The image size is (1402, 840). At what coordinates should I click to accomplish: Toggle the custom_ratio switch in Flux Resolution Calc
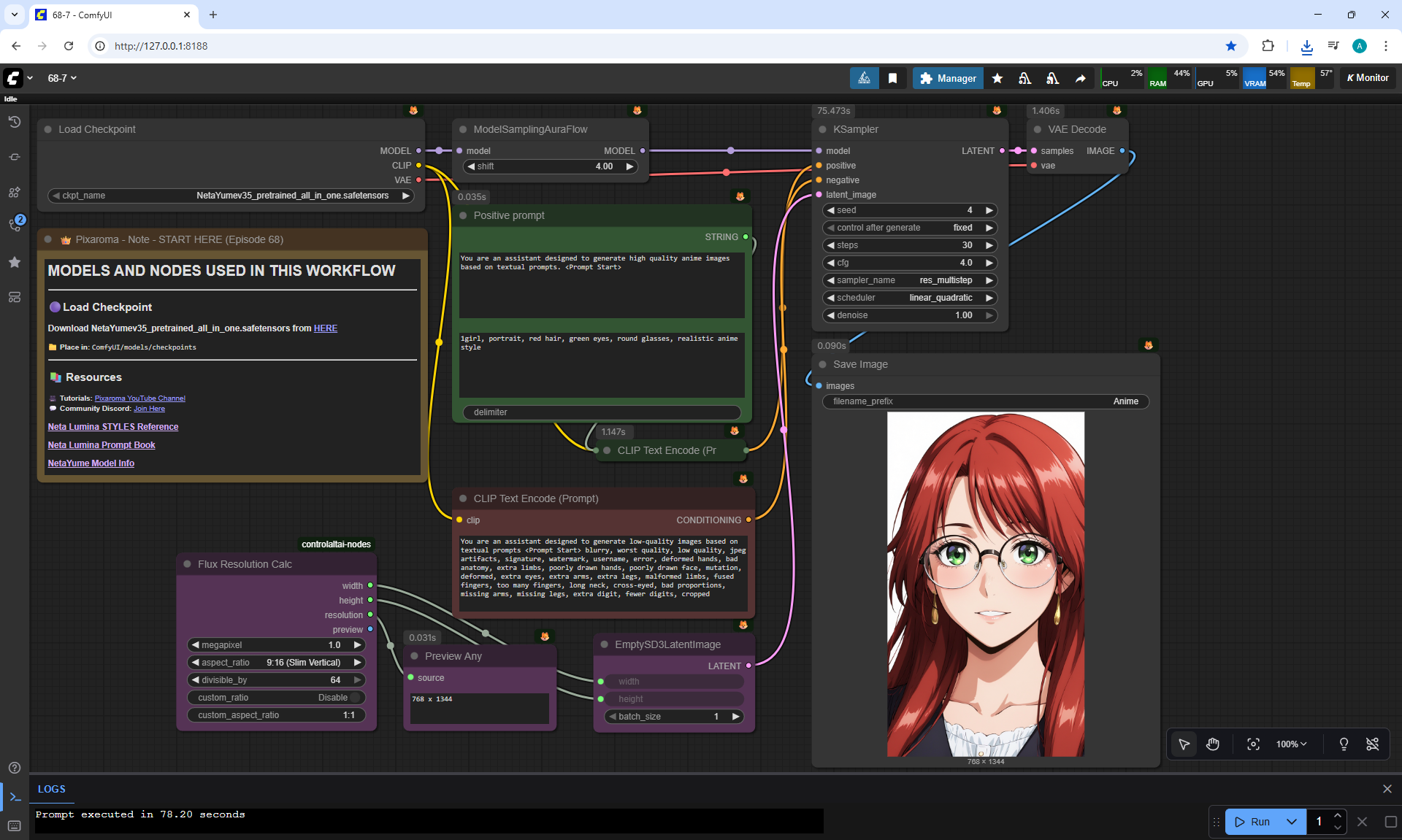tap(355, 698)
